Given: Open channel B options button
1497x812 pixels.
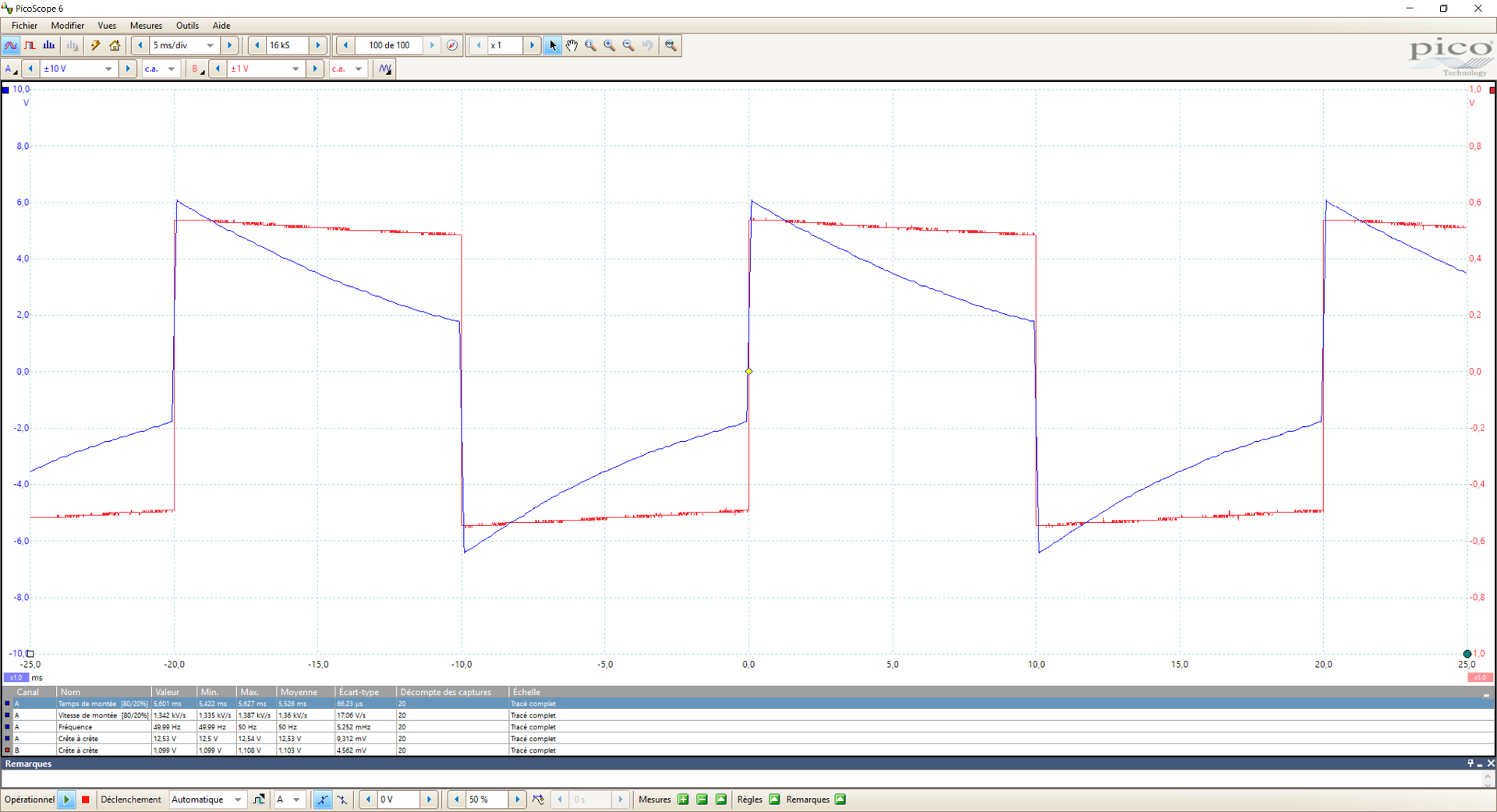Looking at the screenshot, I should [x=198, y=69].
